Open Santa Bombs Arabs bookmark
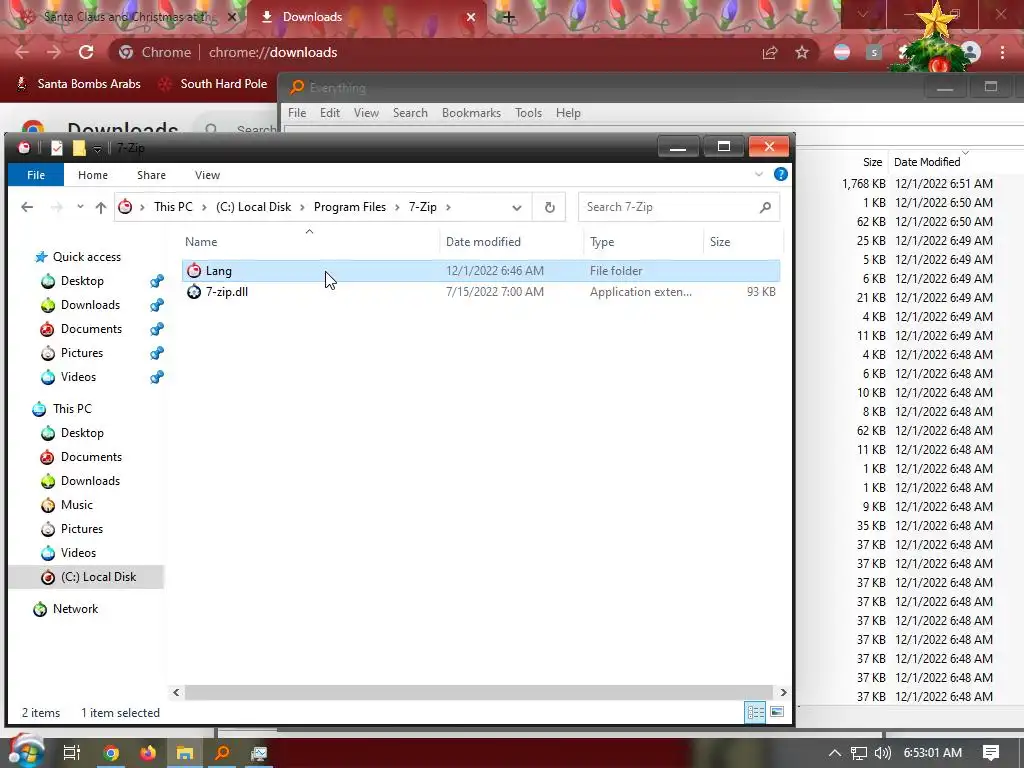1024x768 pixels. coord(78,84)
